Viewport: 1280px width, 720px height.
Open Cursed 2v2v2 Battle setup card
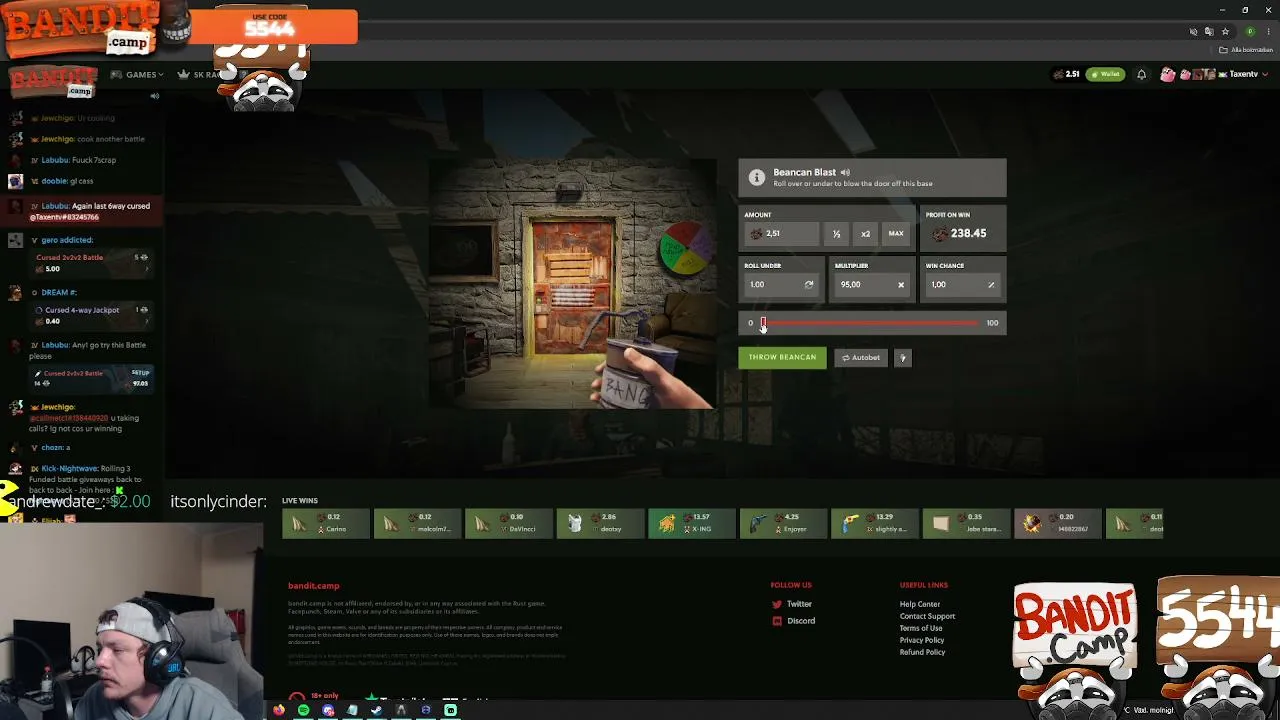coord(91,378)
